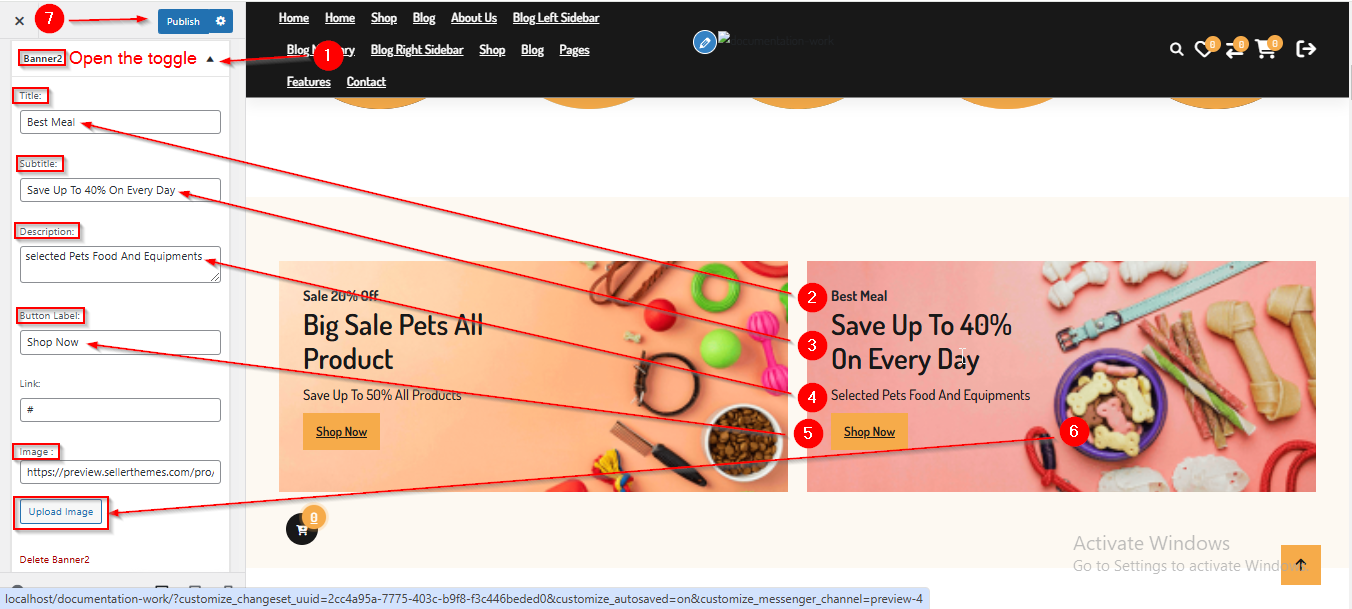Open the About Us menu item

pyautogui.click(x=474, y=18)
